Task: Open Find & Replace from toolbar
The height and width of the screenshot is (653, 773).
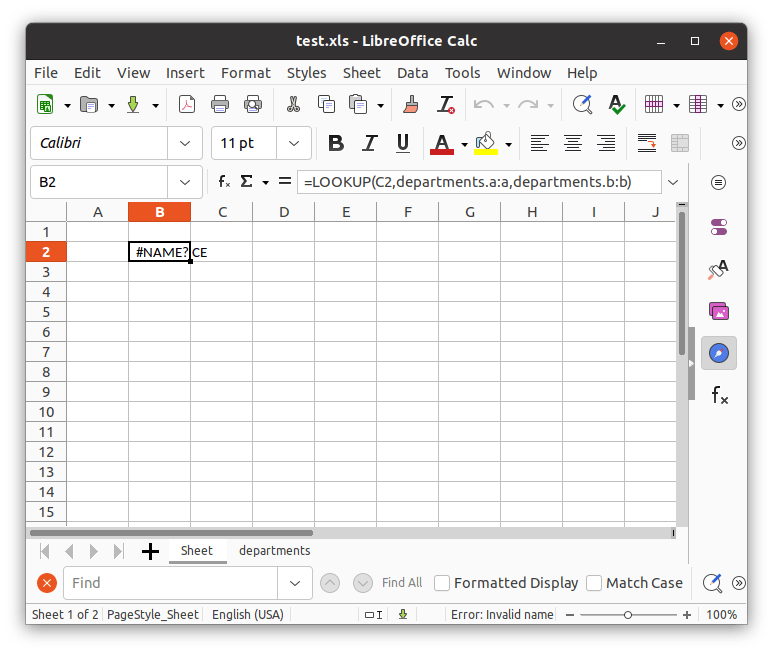Action: click(x=582, y=104)
